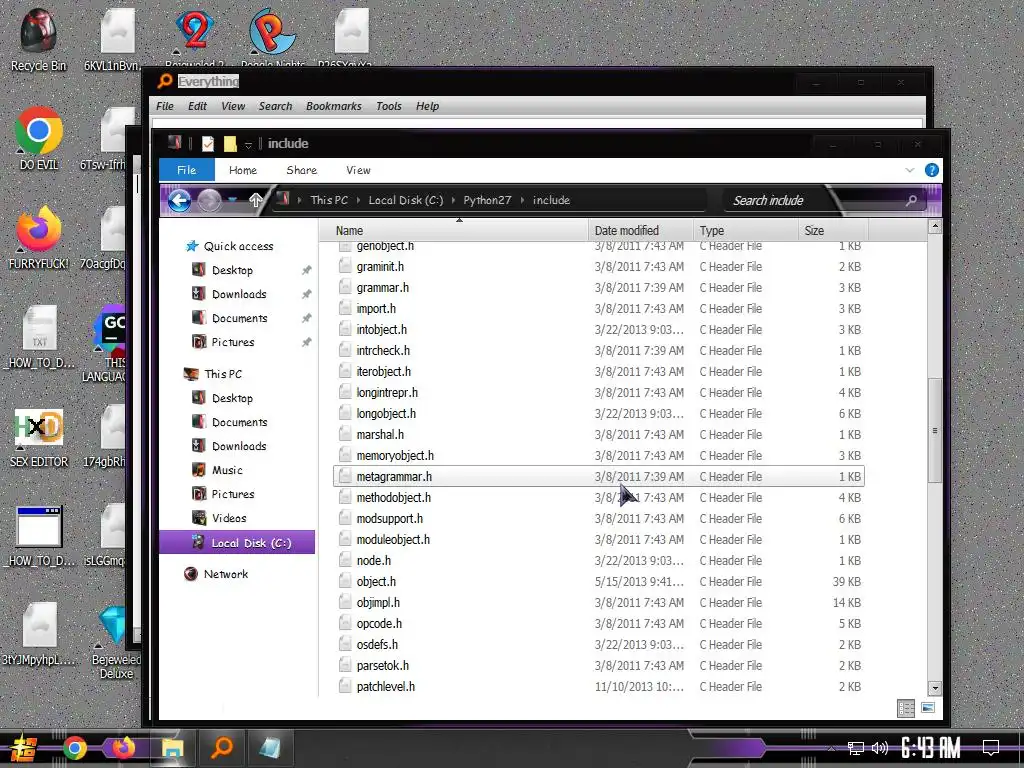Open the Bejeweled 2 desktop icon
This screenshot has height=768, width=1024.
point(194,37)
